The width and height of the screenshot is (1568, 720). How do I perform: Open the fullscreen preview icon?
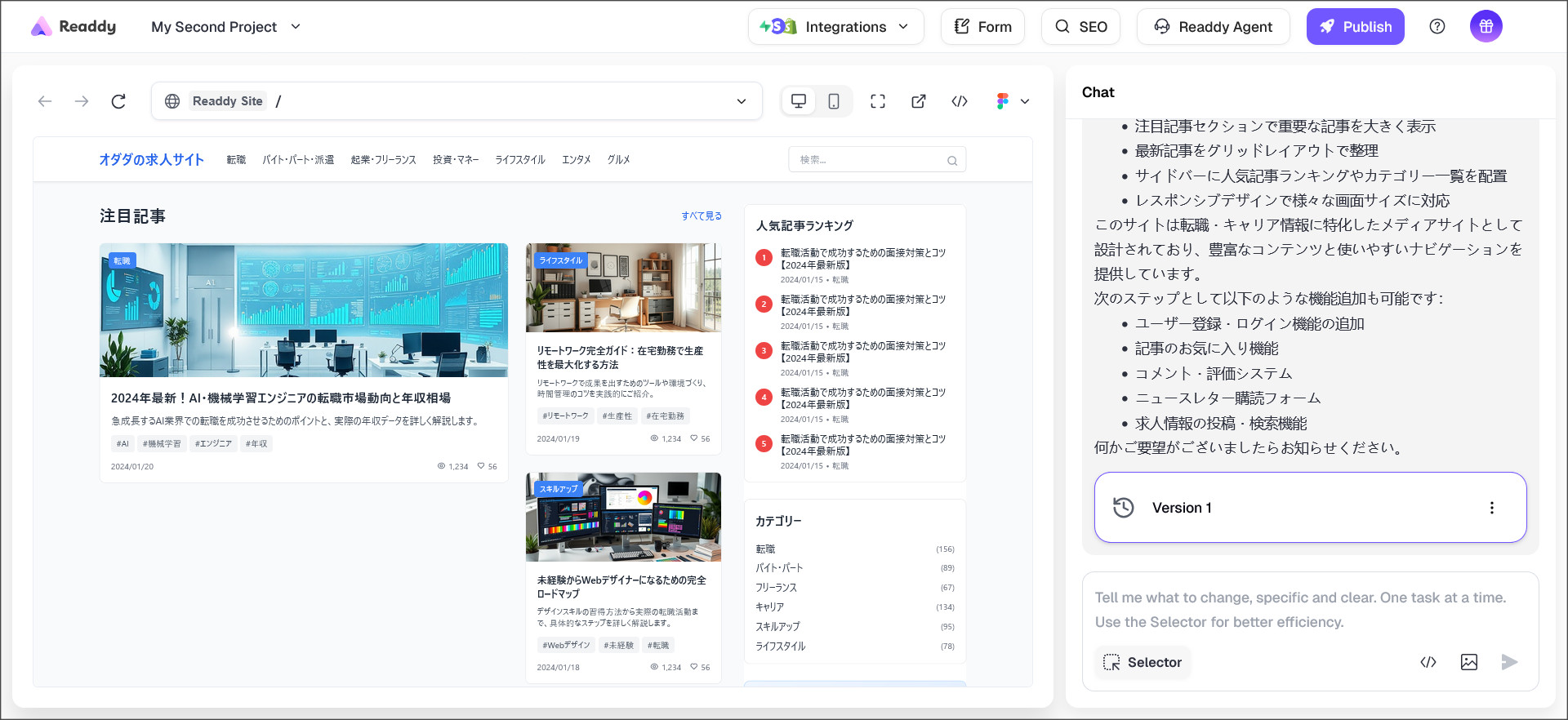pyautogui.click(x=878, y=101)
